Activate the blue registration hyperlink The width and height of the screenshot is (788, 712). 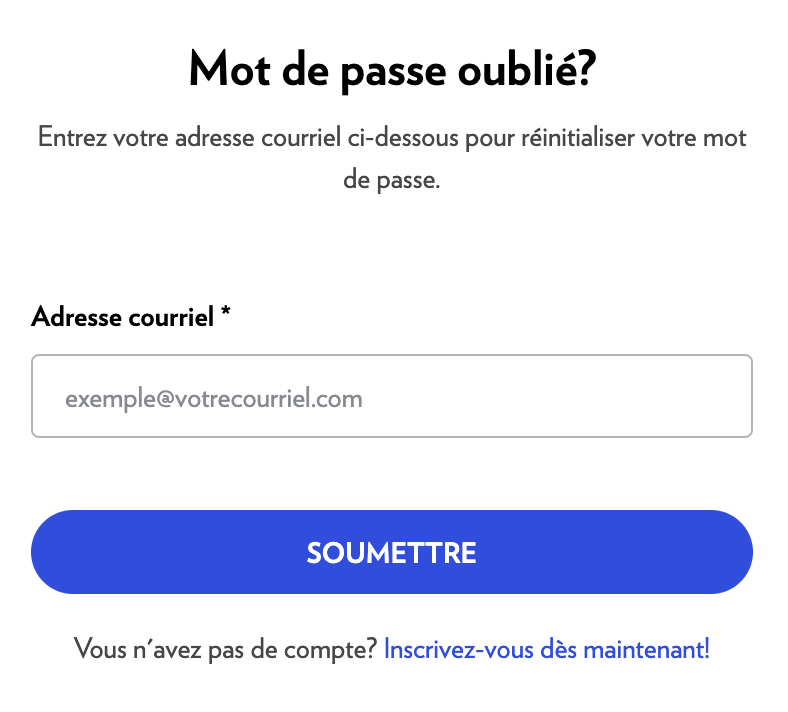546,649
